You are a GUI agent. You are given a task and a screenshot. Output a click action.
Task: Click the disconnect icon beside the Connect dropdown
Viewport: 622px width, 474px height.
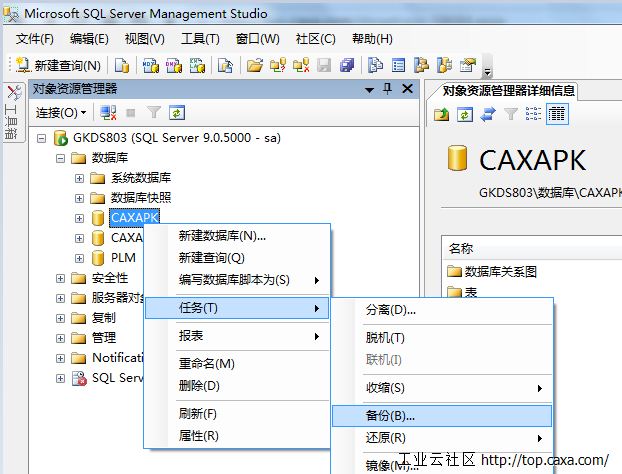point(106,113)
